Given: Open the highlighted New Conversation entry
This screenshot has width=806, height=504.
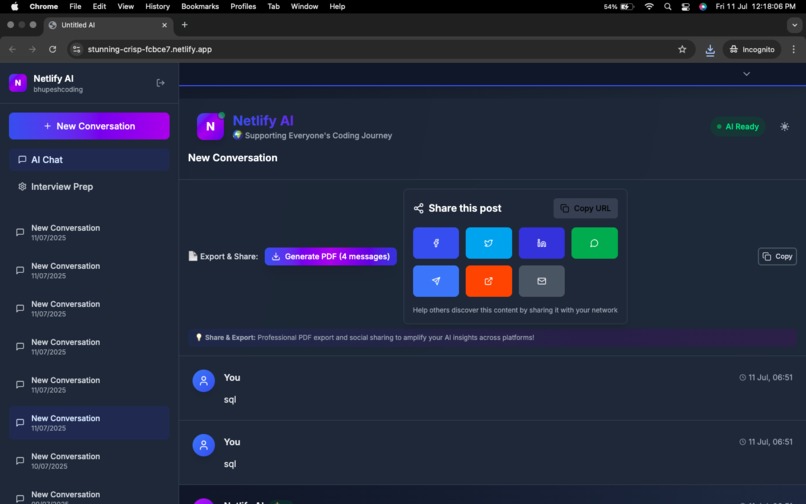Looking at the screenshot, I should pyautogui.click(x=89, y=423).
